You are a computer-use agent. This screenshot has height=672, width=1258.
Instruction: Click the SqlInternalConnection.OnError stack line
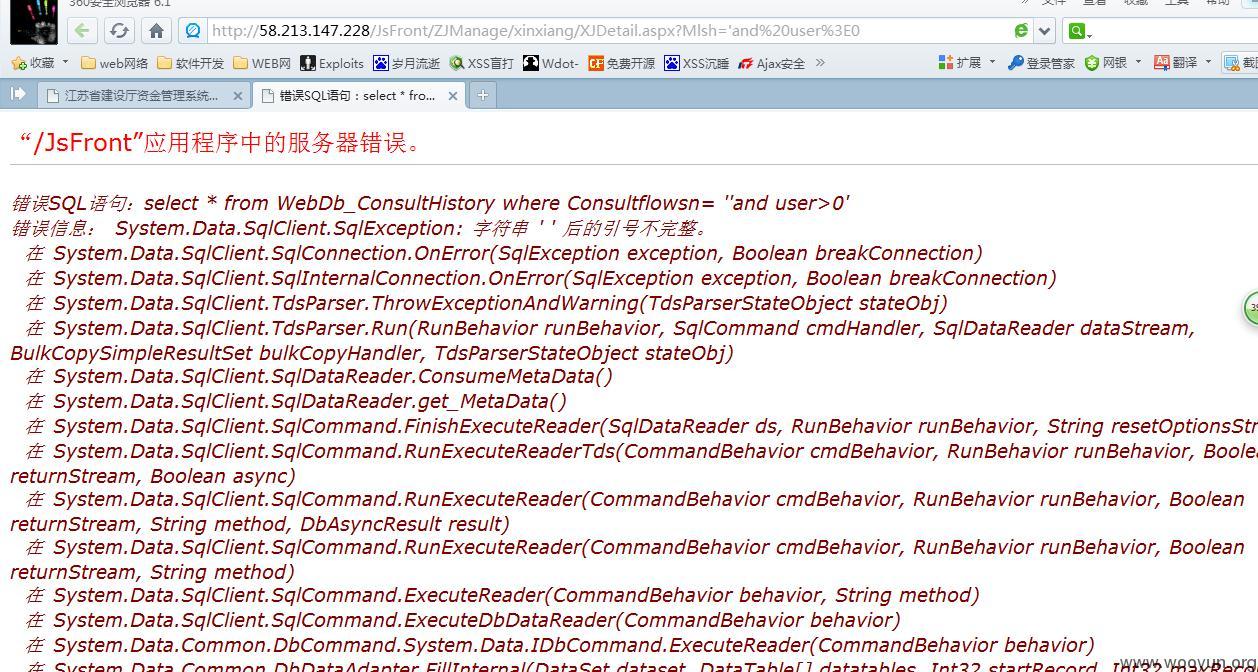pyautogui.click(x=540, y=278)
